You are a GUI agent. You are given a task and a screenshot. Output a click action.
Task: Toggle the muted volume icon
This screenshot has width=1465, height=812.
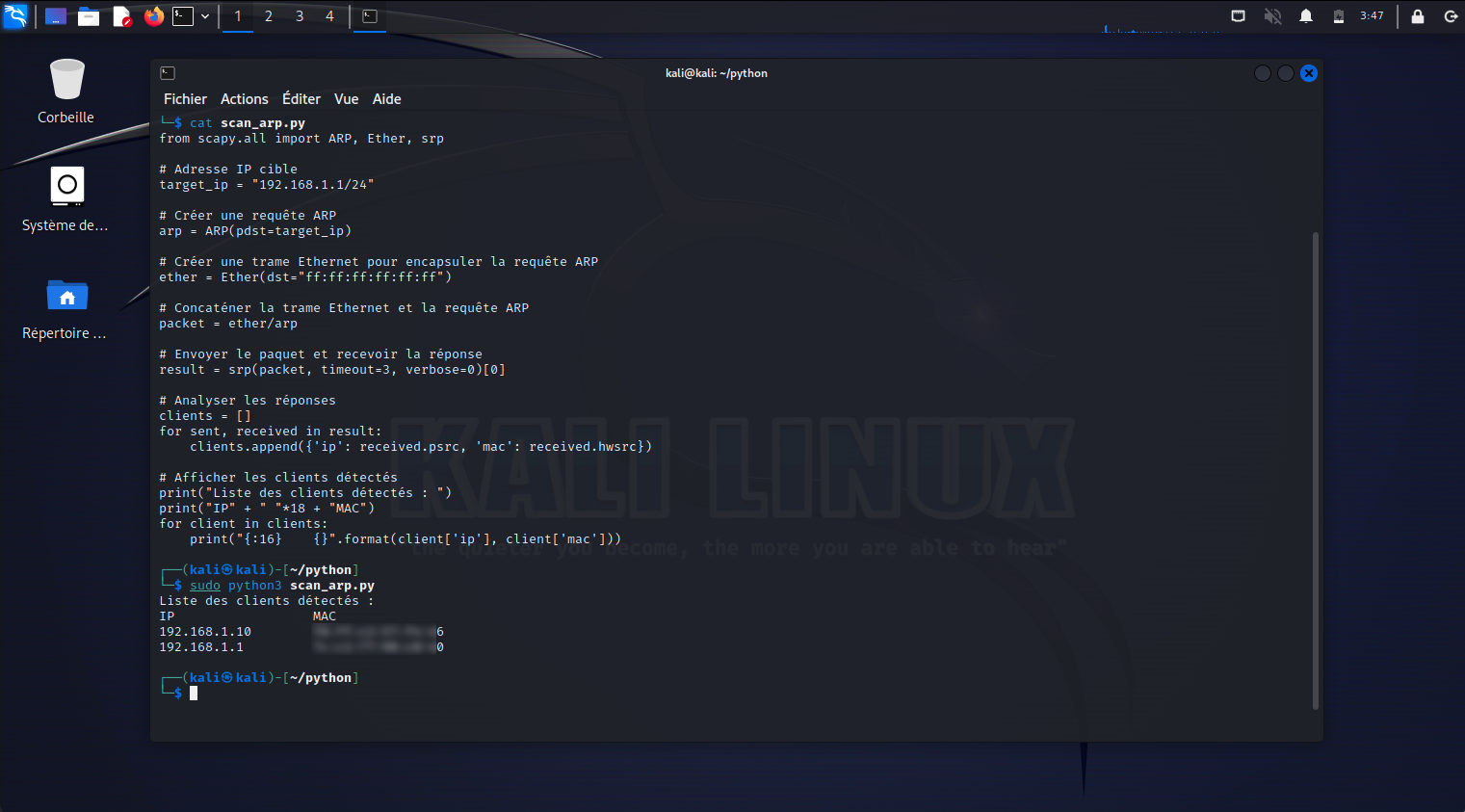pyautogui.click(x=1272, y=15)
